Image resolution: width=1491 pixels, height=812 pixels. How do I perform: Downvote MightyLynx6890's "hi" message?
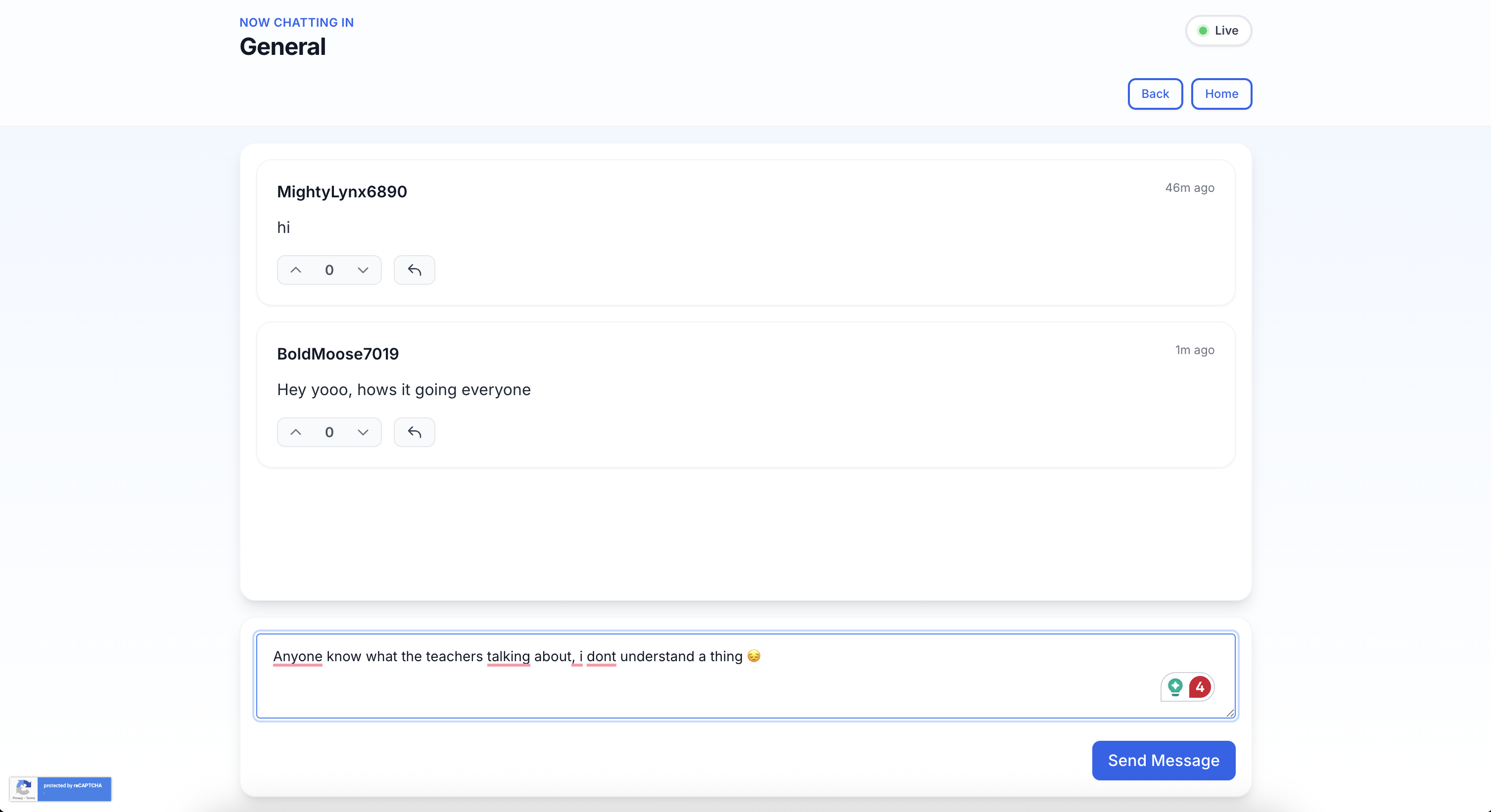click(363, 270)
